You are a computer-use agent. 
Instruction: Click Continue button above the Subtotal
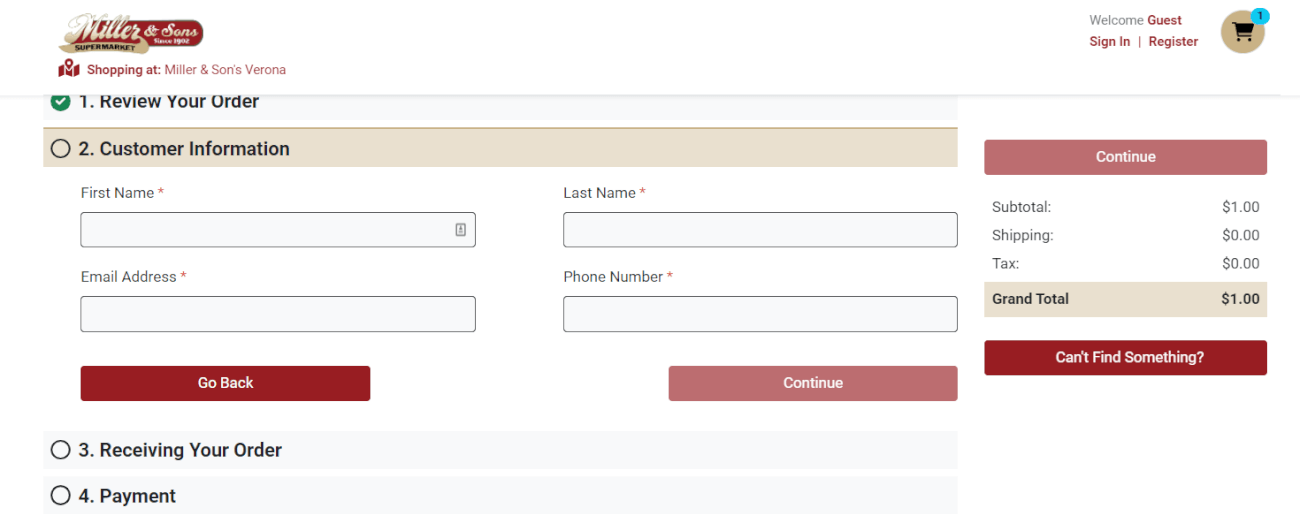point(1125,157)
